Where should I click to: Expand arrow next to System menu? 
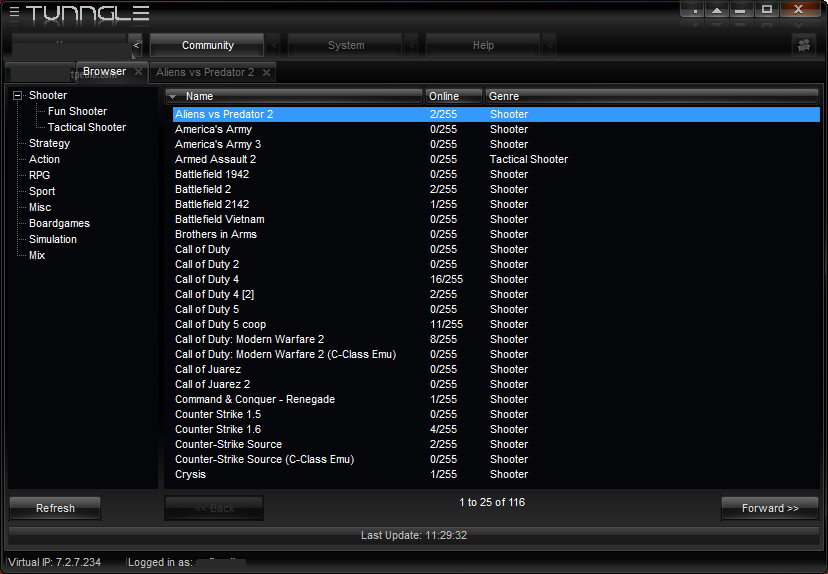pyautogui.click(x=412, y=45)
